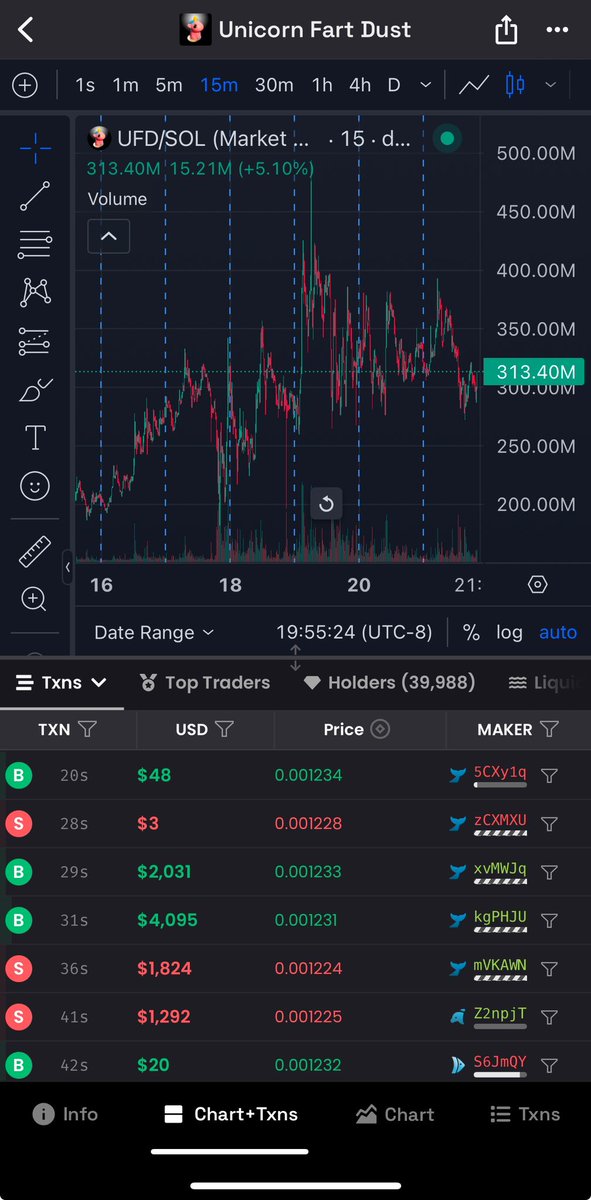Select the pattern nodes drawing tool
The width and height of the screenshot is (591, 1200).
tap(36, 292)
